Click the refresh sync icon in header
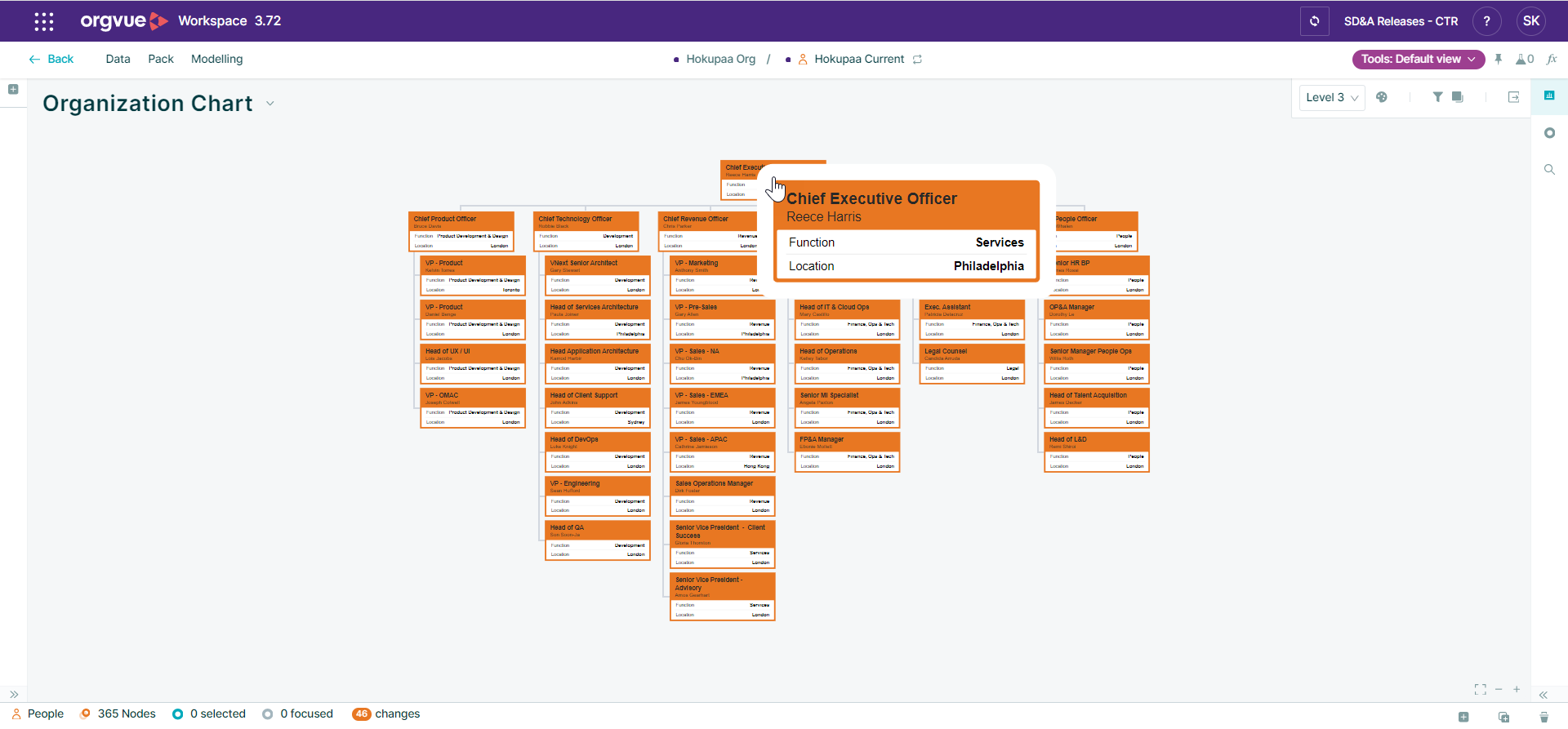 pyautogui.click(x=1314, y=21)
